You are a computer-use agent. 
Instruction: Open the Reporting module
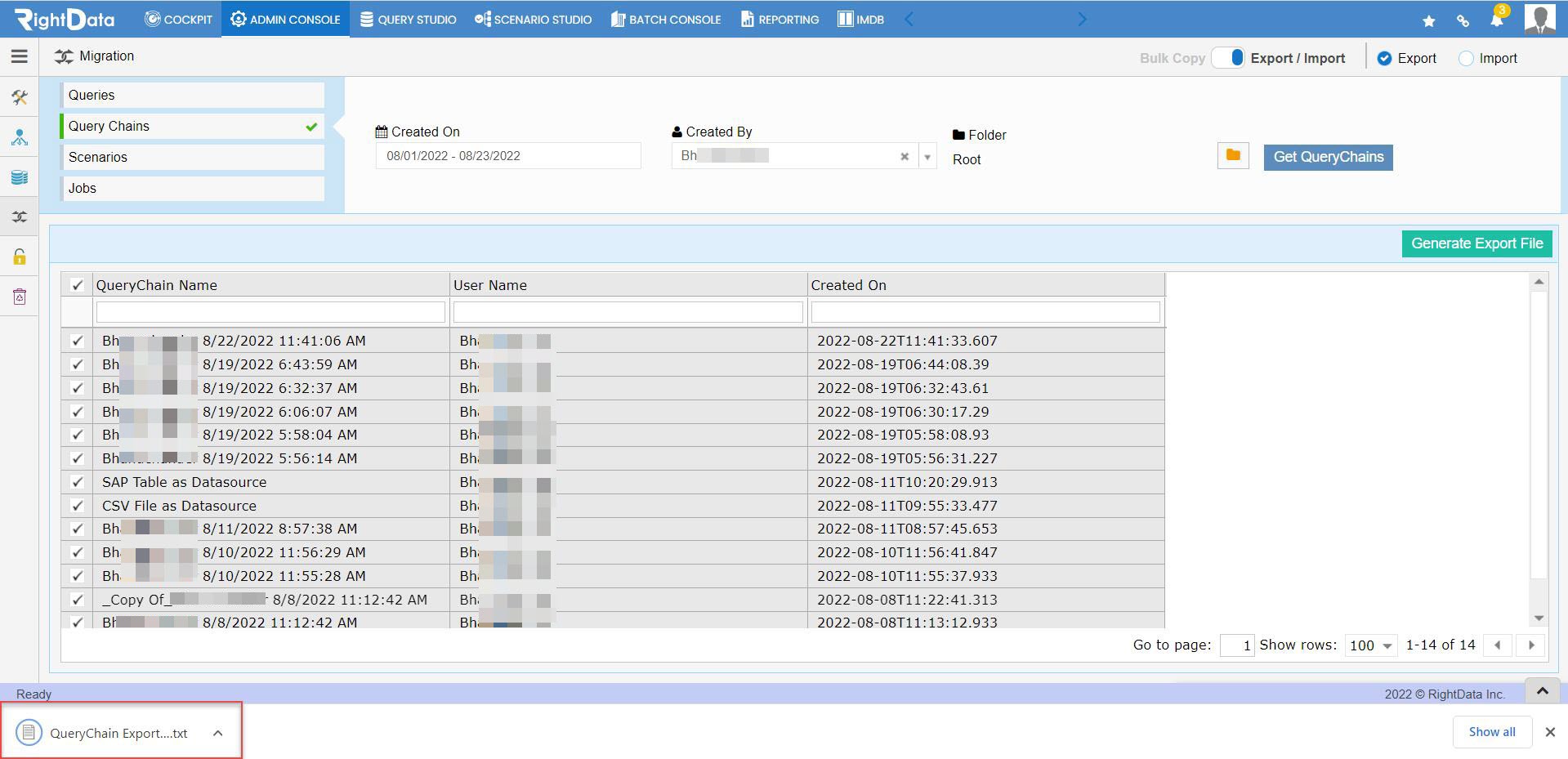778,19
